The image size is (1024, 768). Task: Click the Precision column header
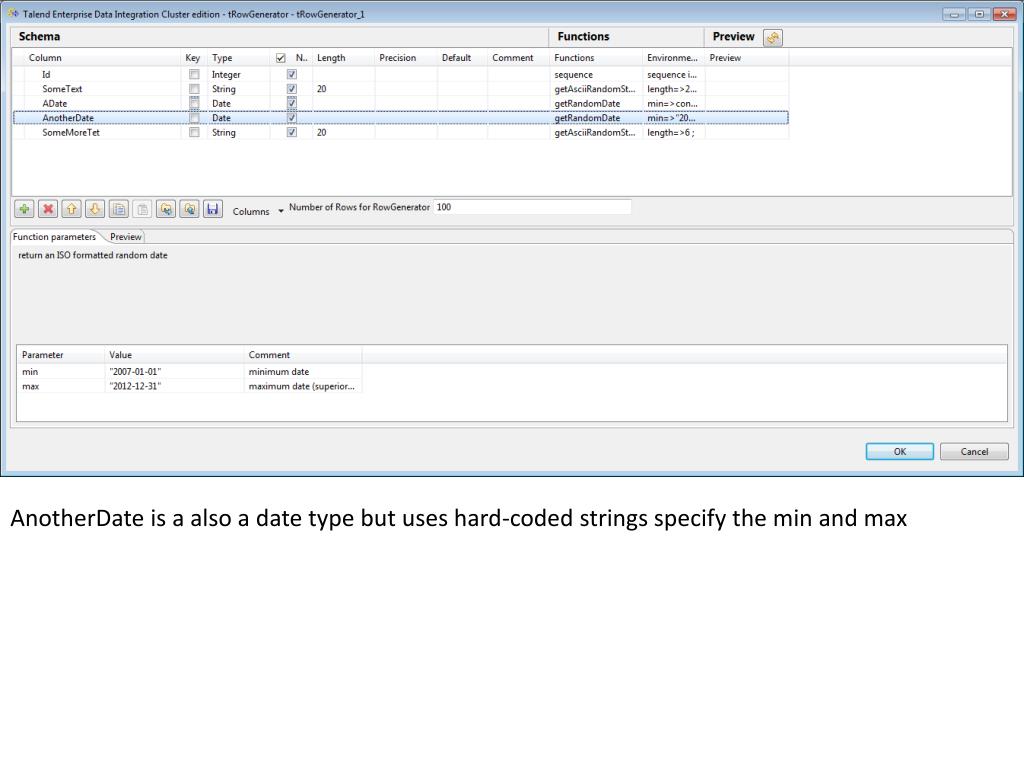pos(406,57)
